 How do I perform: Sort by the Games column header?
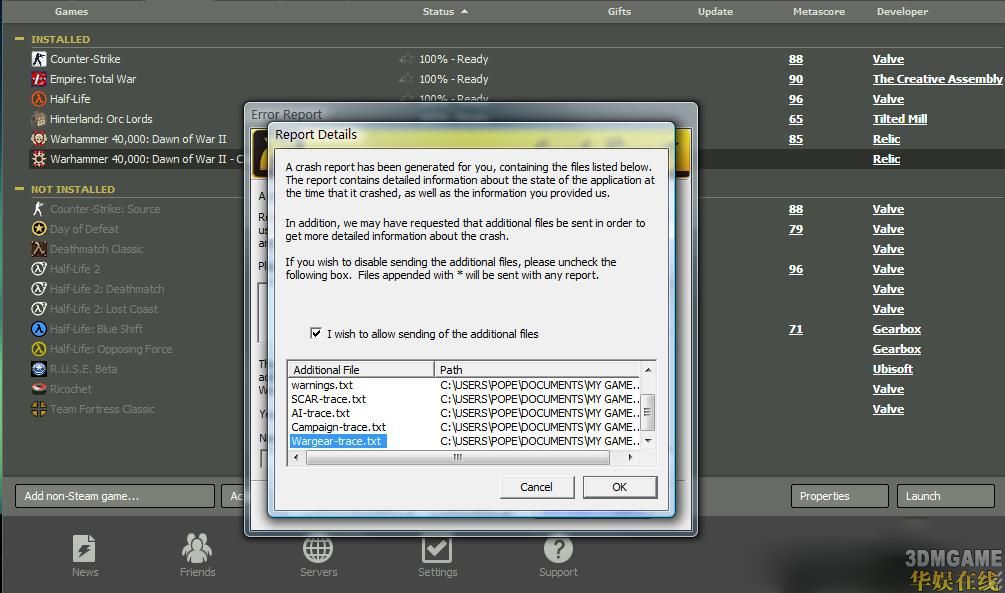71,12
